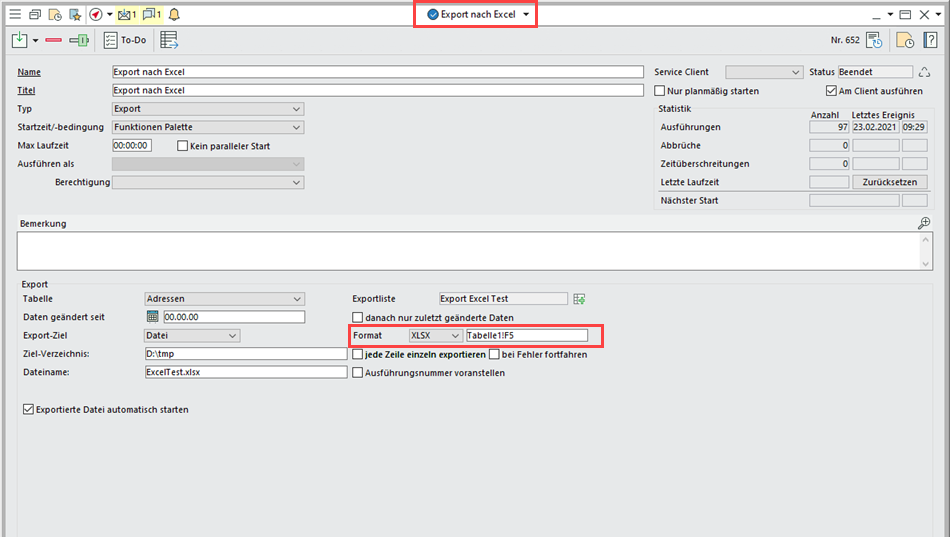This screenshot has width=950, height=537.
Task: Click the help question mark icon
Action: point(929,40)
